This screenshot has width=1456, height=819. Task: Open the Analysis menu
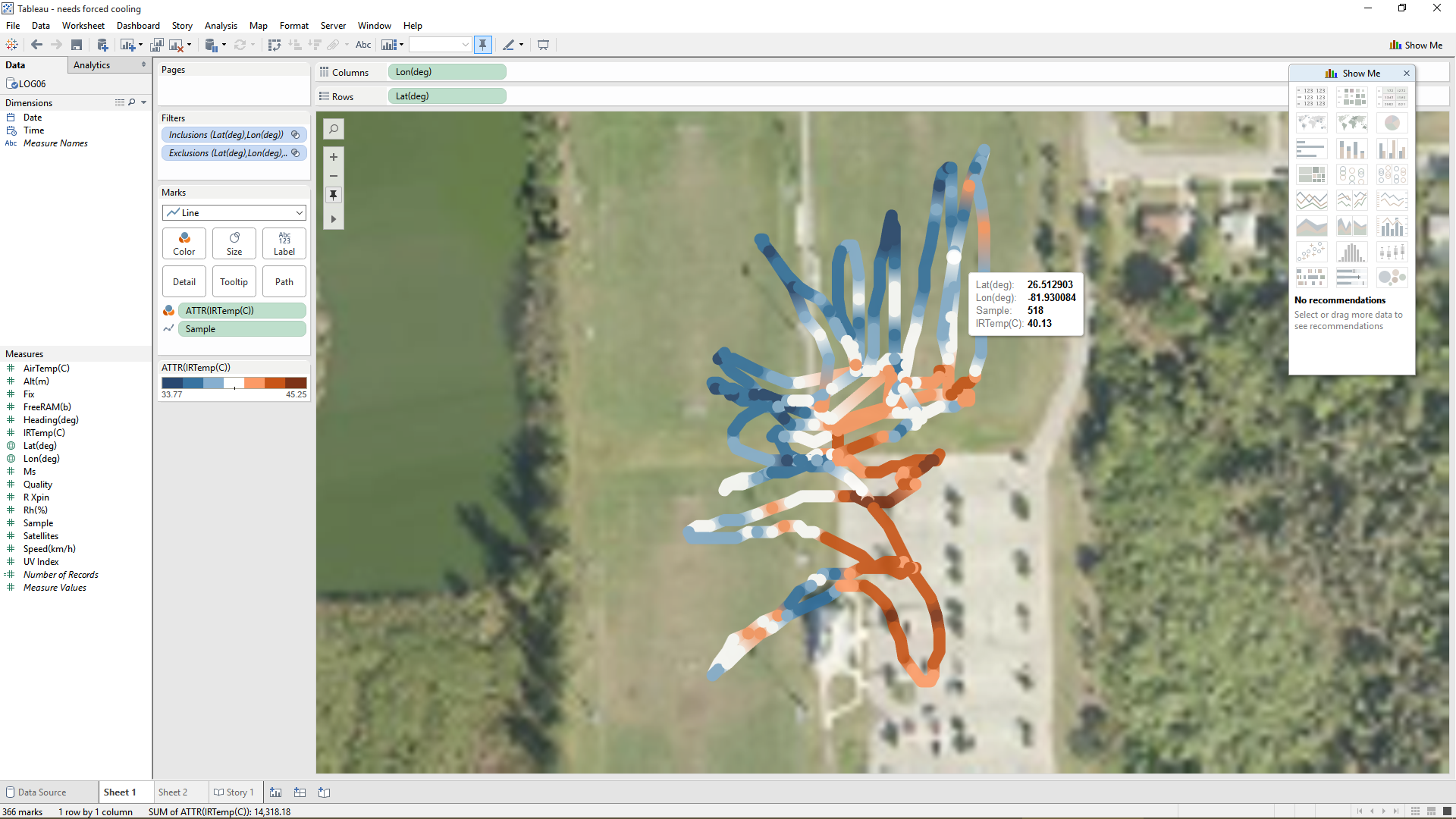(x=221, y=26)
